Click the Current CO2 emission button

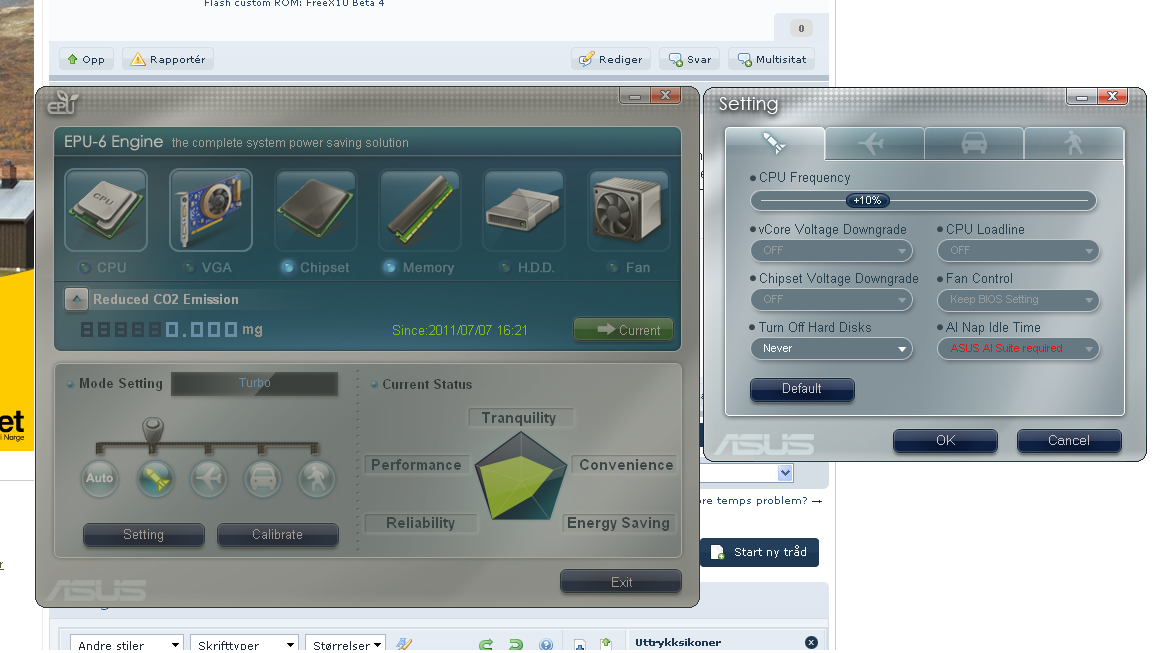pyautogui.click(x=624, y=329)
